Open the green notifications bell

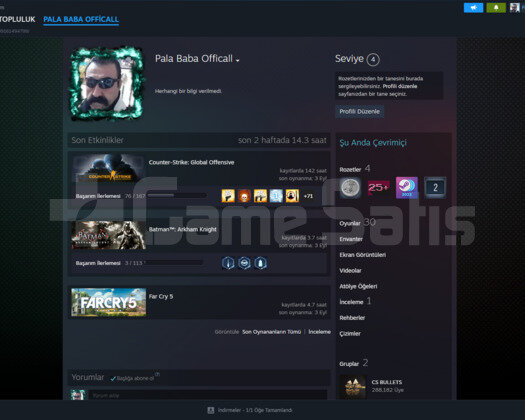point(496,7)
